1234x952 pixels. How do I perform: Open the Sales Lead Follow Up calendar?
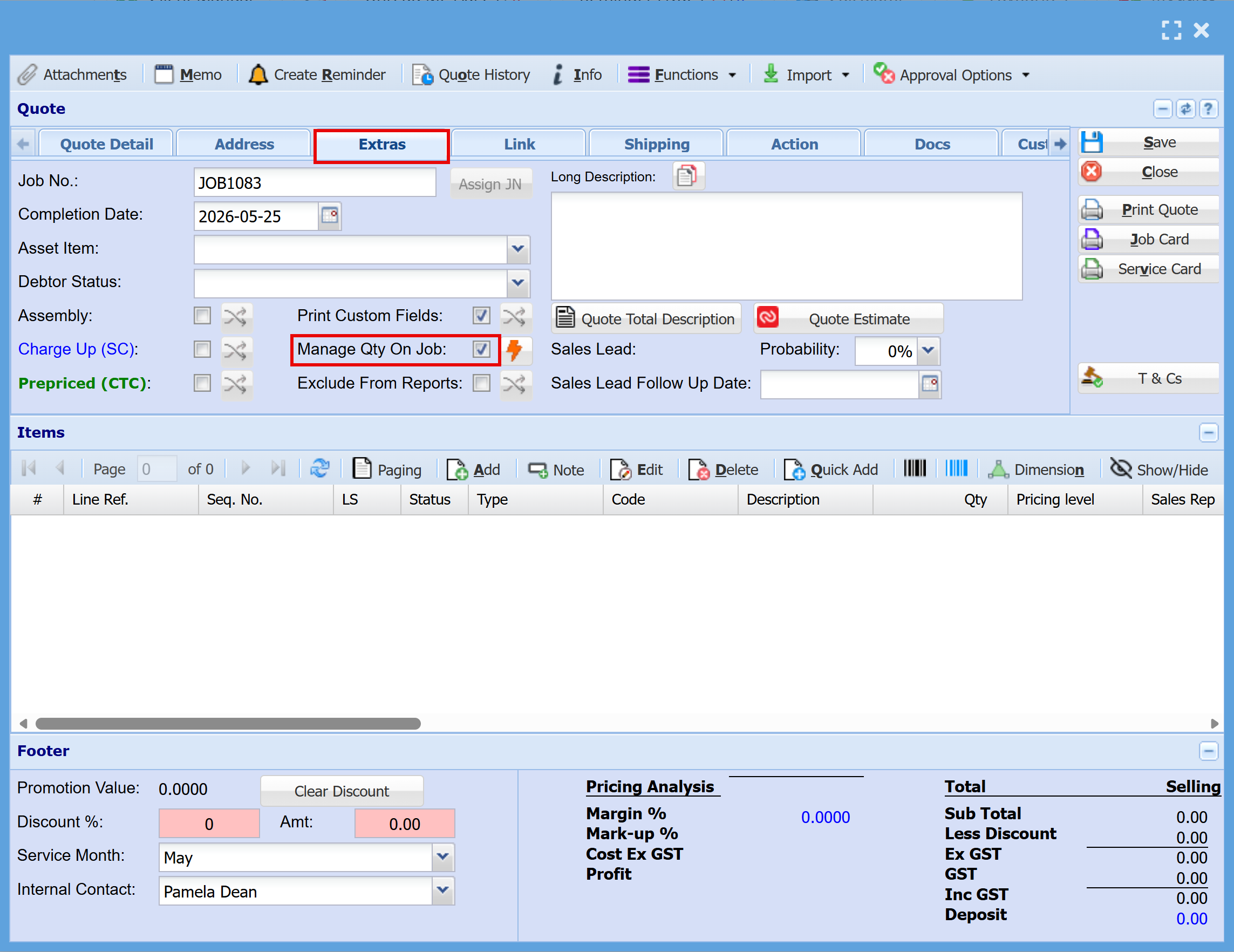[x=930, y=384]
